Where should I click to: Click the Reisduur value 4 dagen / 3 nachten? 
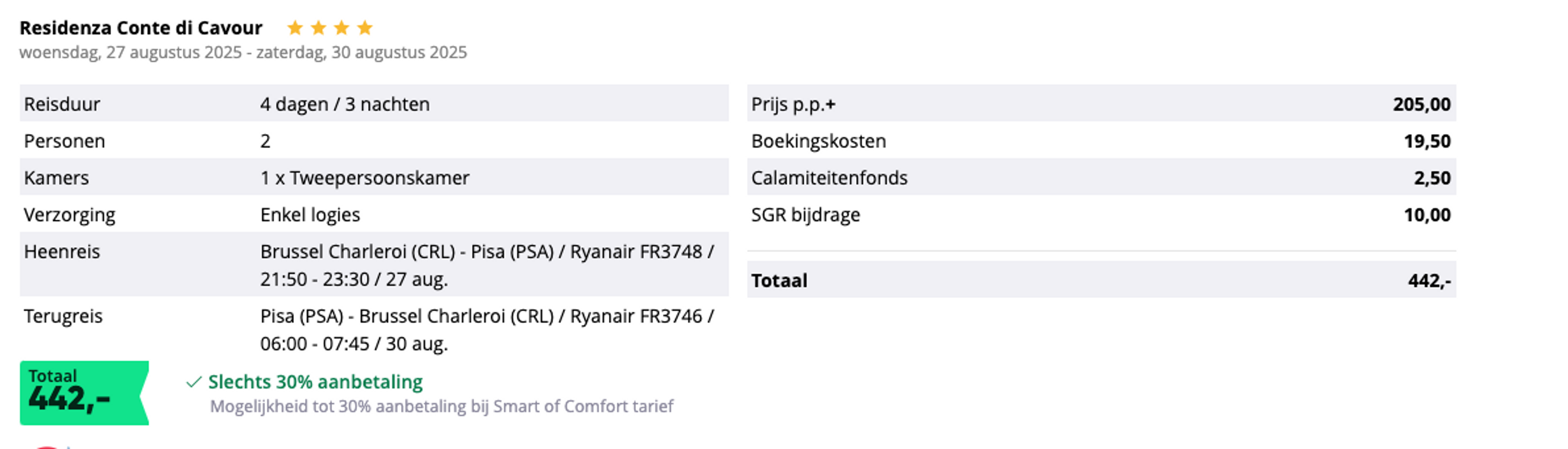click(345, 104)
